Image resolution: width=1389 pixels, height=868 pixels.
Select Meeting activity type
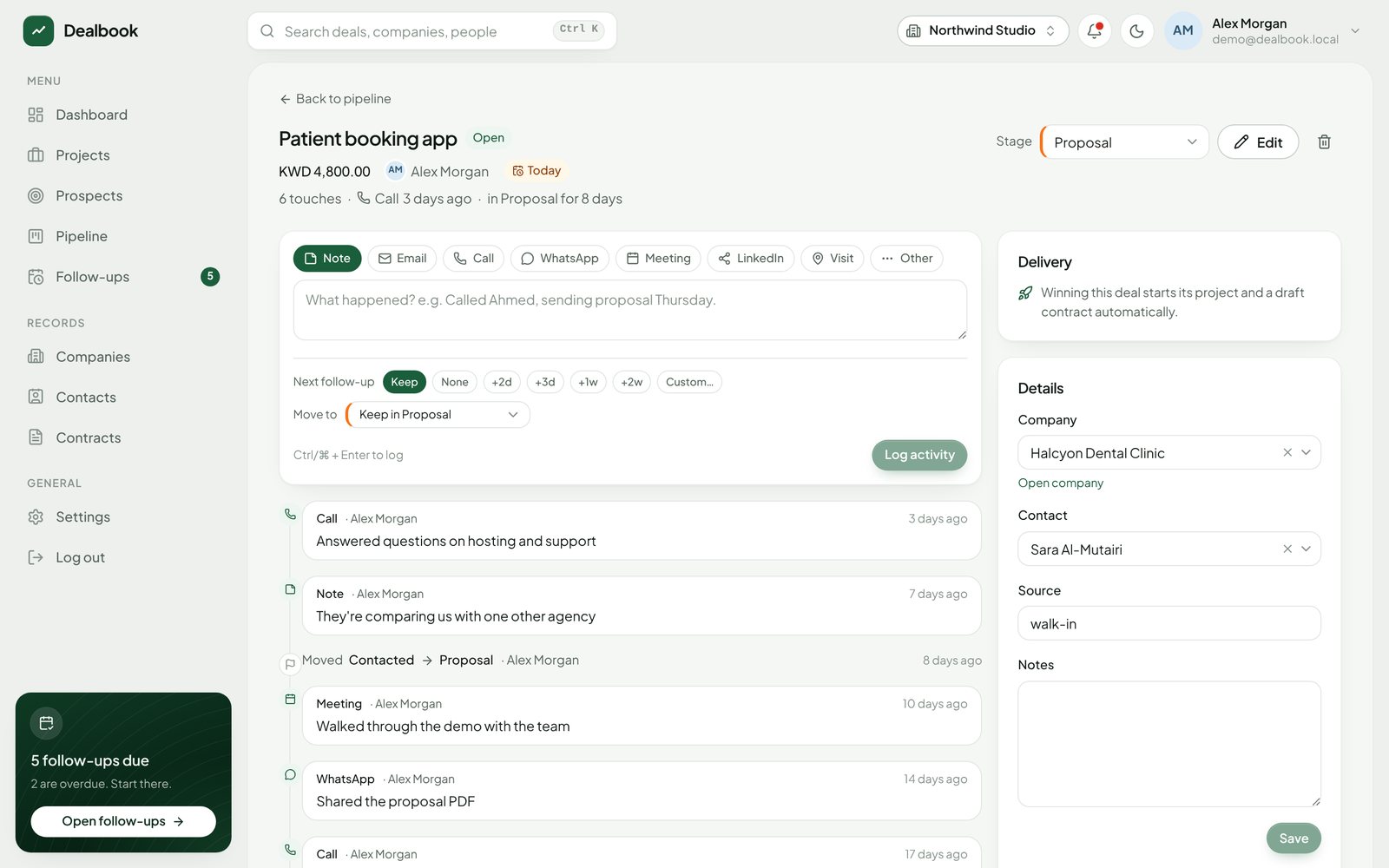pyautogui.click(x=658, y=259)
